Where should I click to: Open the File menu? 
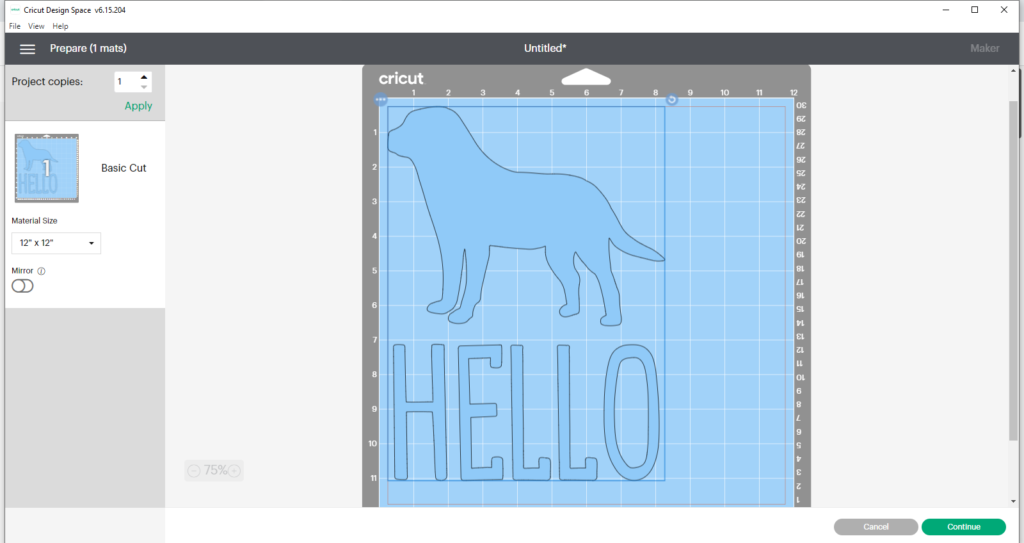click(x=14, y=26)
